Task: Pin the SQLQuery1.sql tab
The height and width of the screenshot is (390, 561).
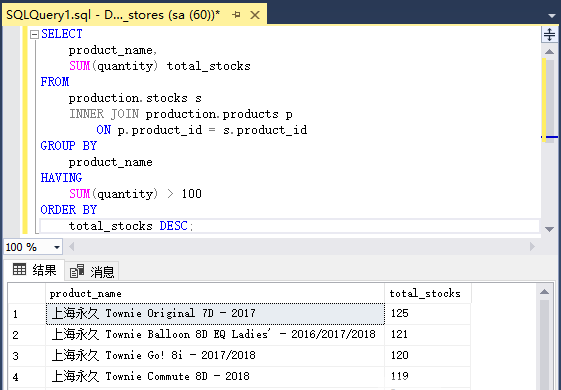Action: coord(236,15)
